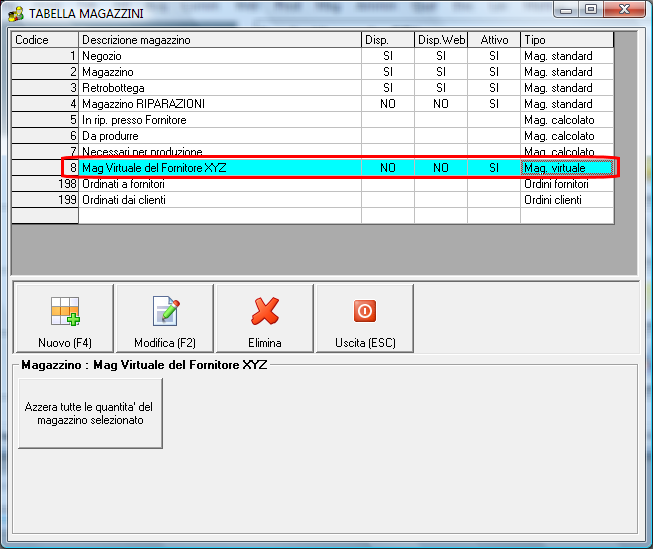Click Mag. standard type for Retrobottega
This screenshot has width=653, height=549.
[567, 88]
